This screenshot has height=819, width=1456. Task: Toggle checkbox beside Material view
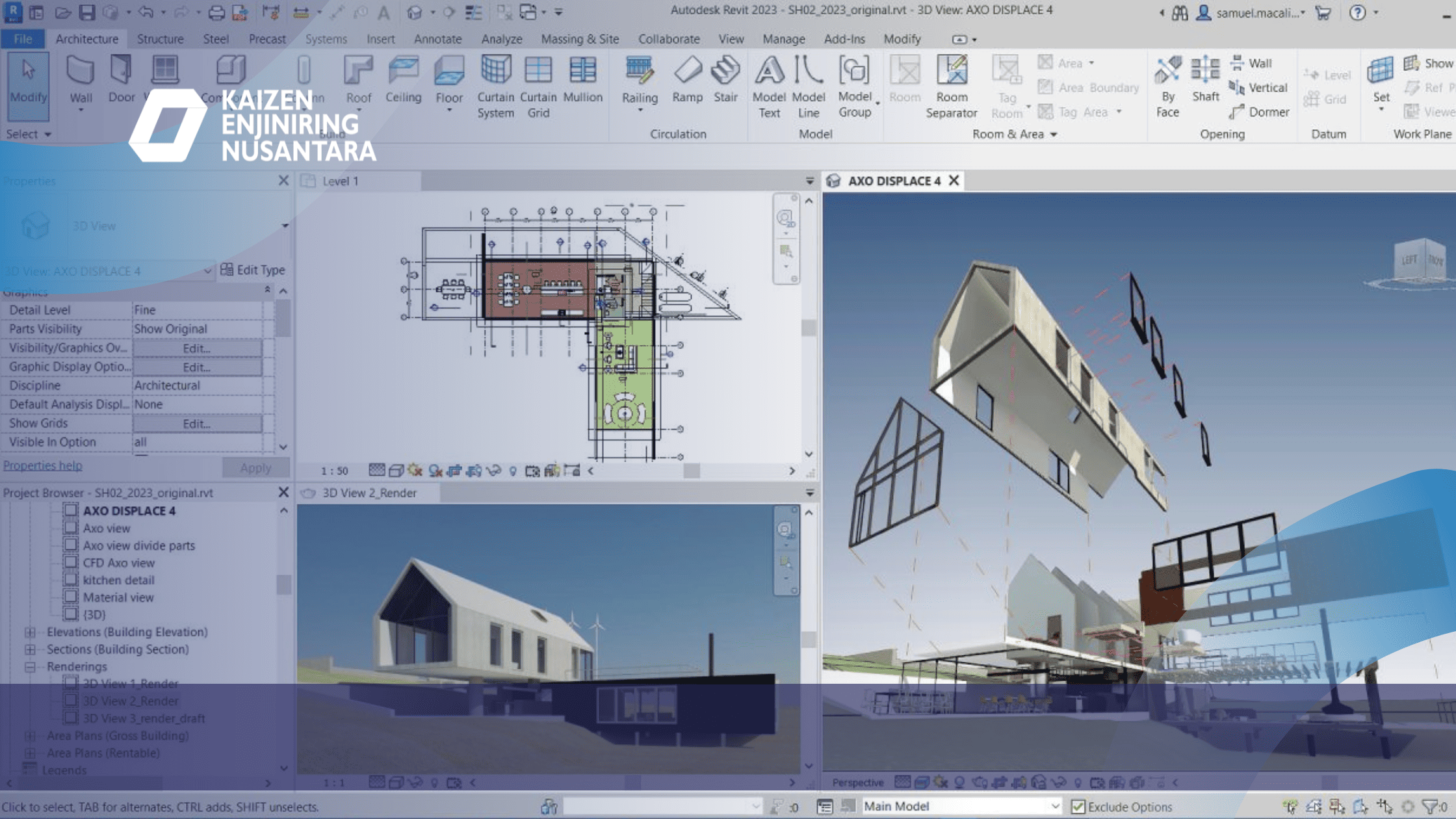click(71, 597)
